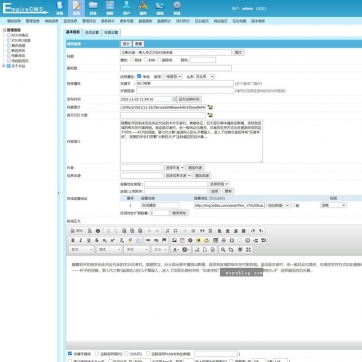
Task: Open the 选择前缀 address prefix dropdown
Action: pos(219,184)
